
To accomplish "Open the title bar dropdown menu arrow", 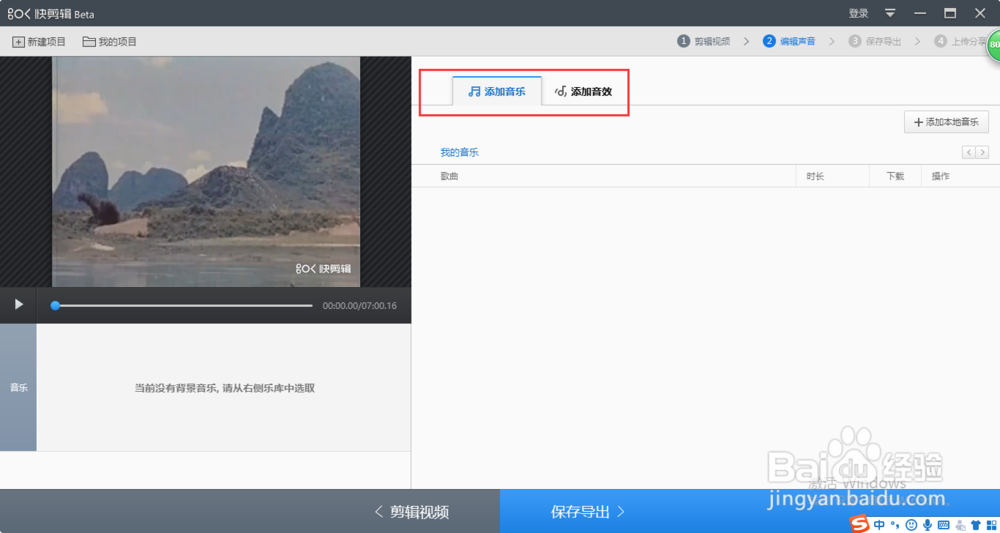I will click(x=890, y=13).
